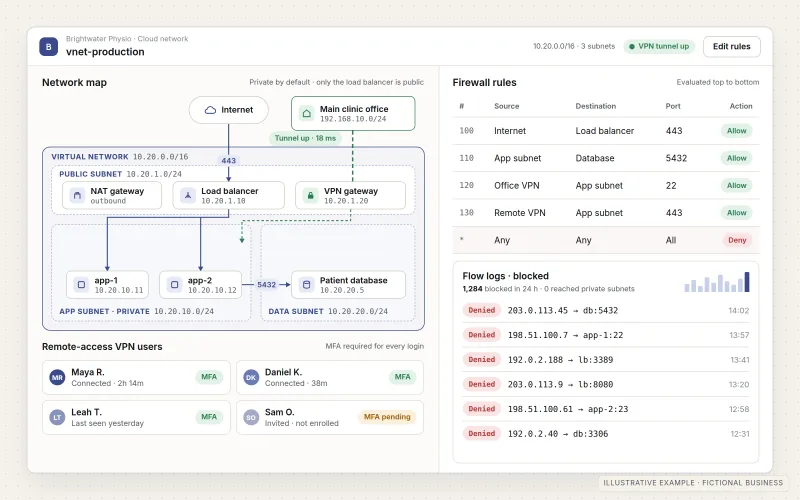Screen dimensions: 800x500
Task: Click log entry 203.0.113.9 → lb:8080
Action: [606, 384]
